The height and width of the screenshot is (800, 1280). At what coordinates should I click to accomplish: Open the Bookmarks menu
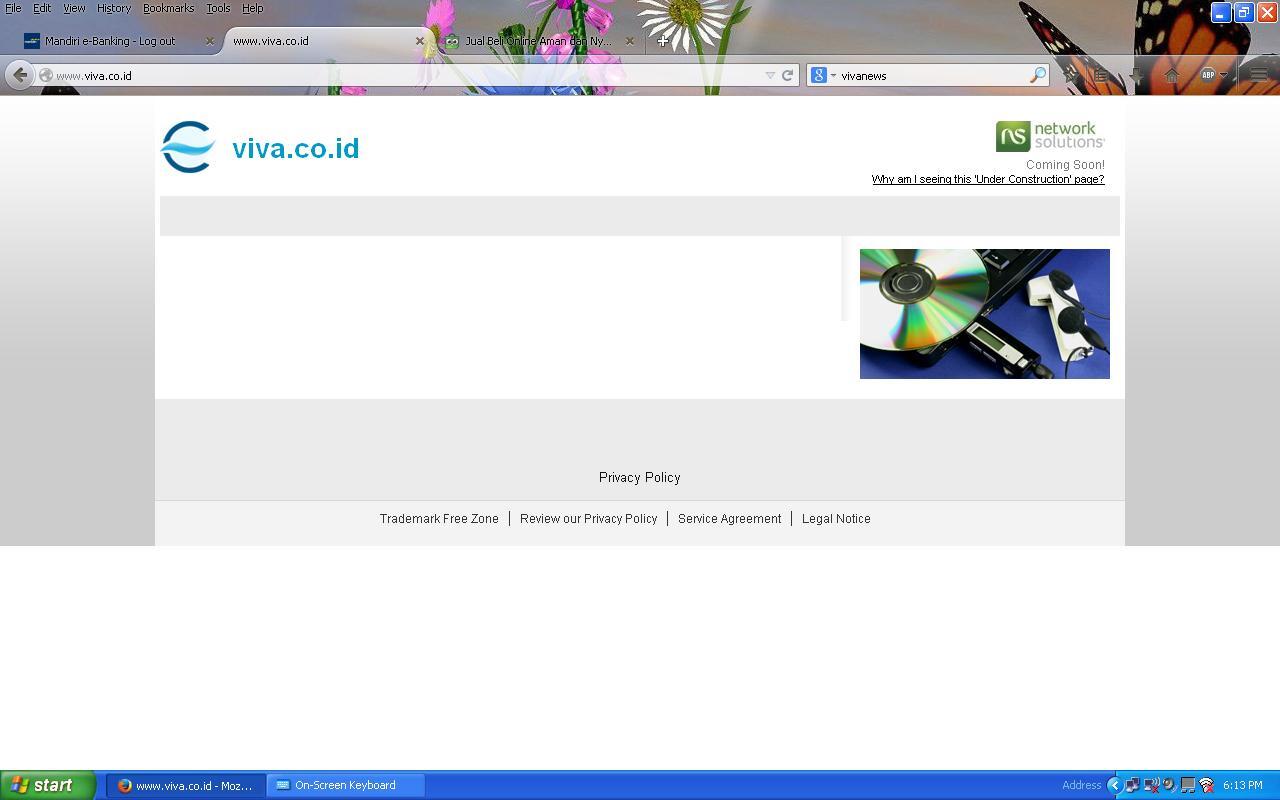[168, 8]
